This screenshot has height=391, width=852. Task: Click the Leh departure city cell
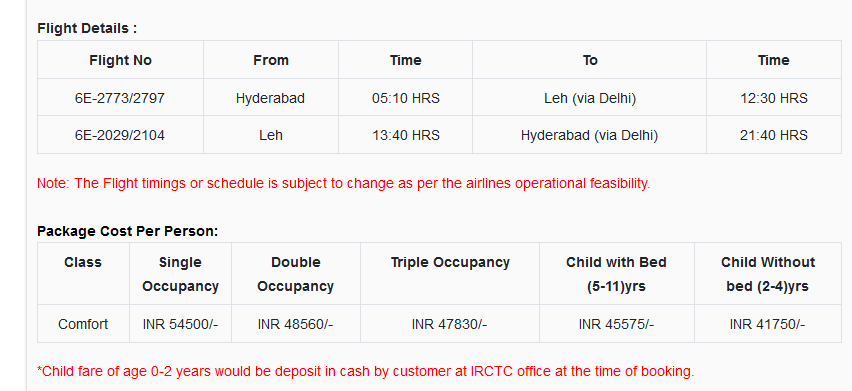[271, 135]
